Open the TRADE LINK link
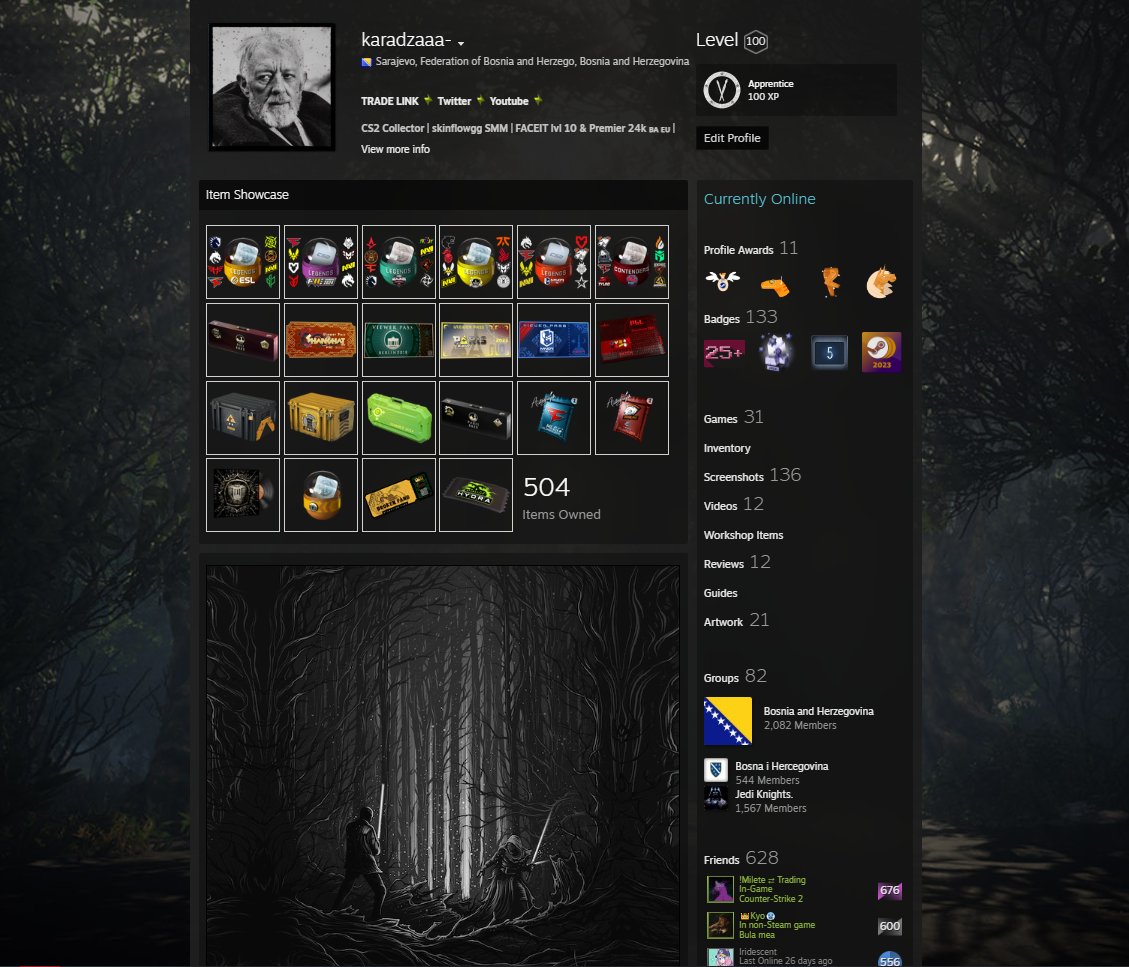 click(390, 101)
